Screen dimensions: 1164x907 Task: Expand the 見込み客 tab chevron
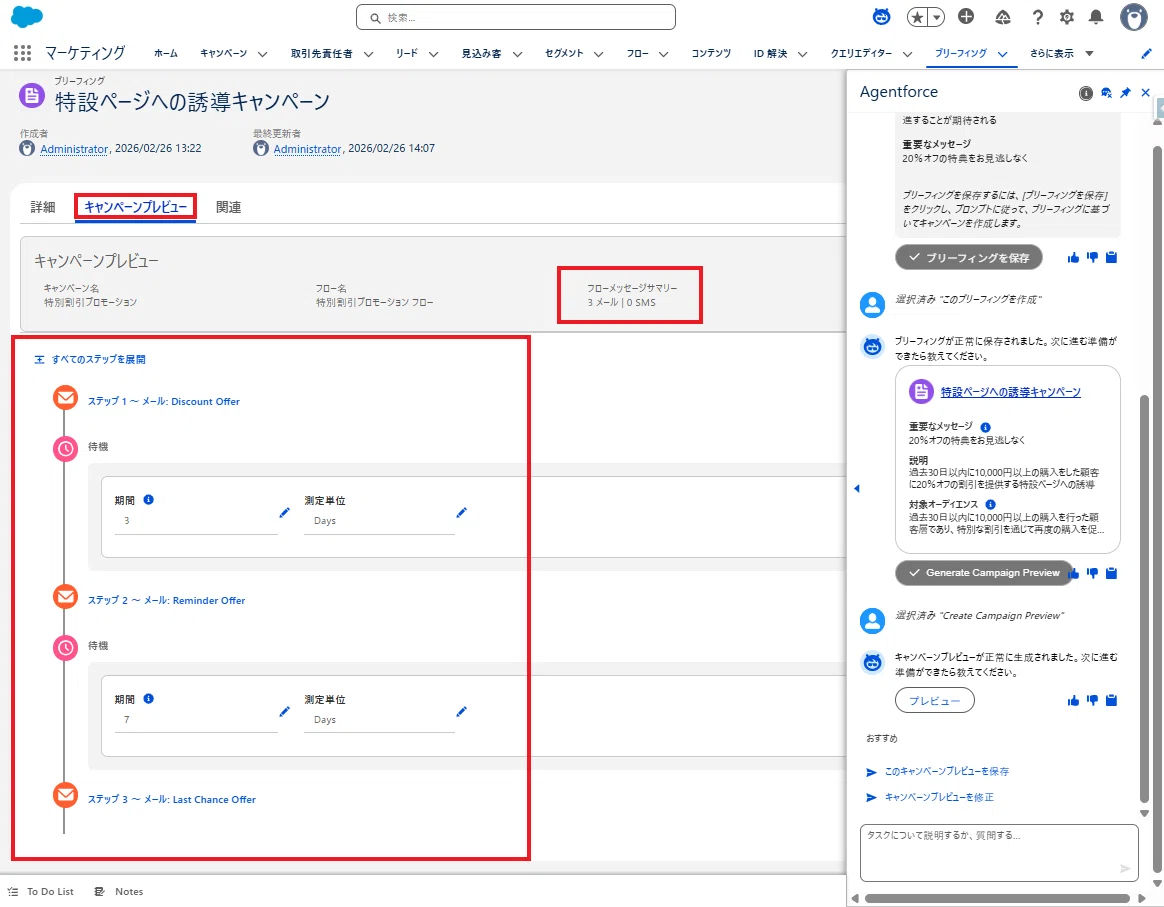point(517,54)
